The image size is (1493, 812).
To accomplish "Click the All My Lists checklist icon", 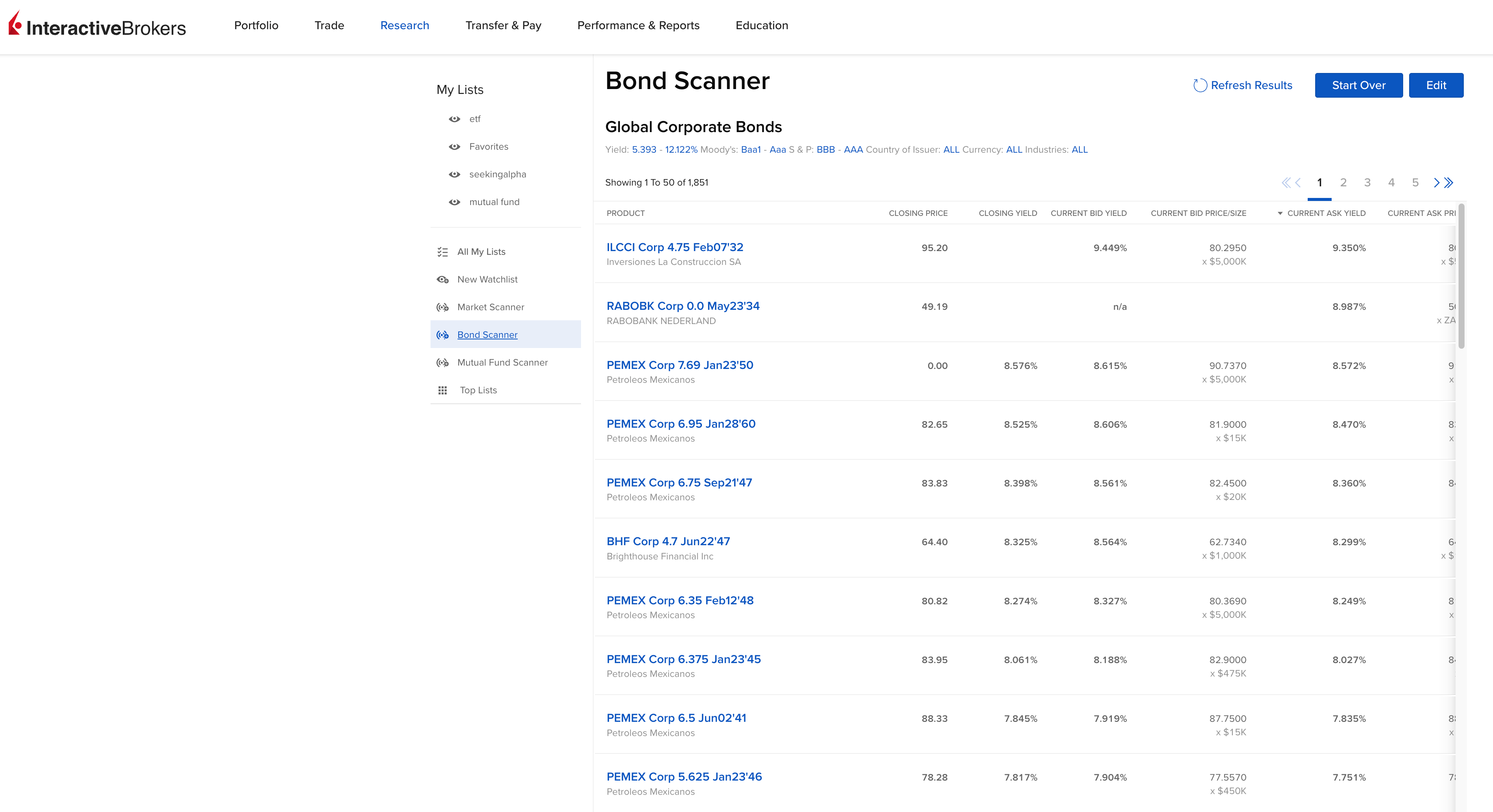I will [x=443, y=252].
